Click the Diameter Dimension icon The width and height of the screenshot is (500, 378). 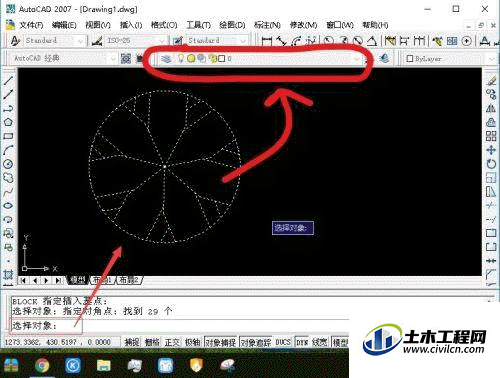pos(358,41)
